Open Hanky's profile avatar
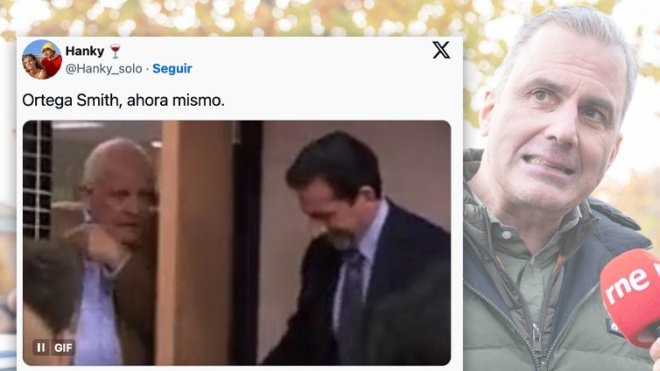660x371 pixels. click(x=42, y=59)
